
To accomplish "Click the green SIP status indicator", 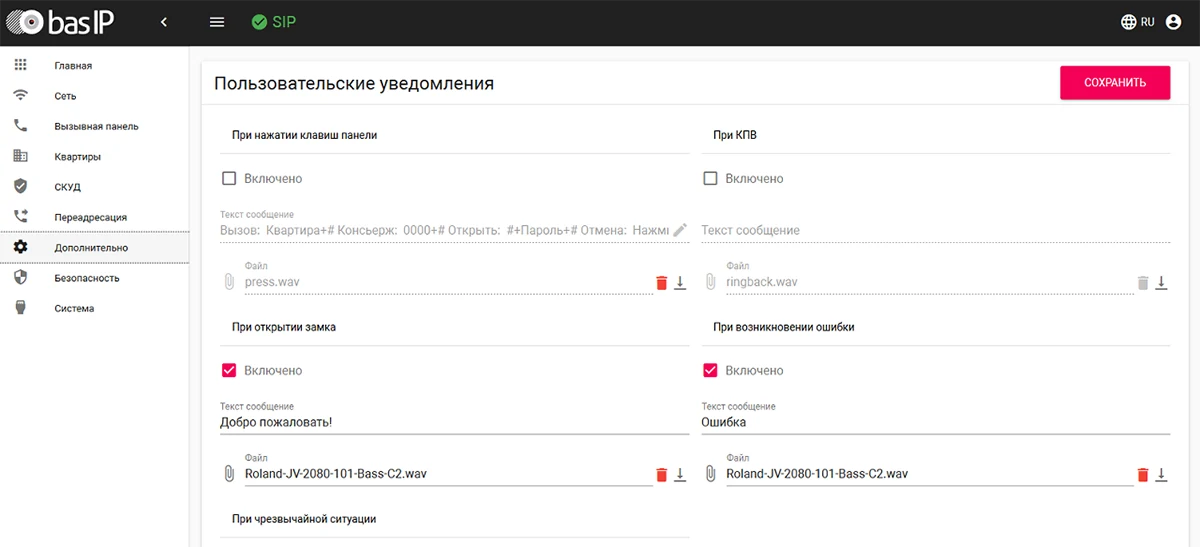I will [273, 22].
